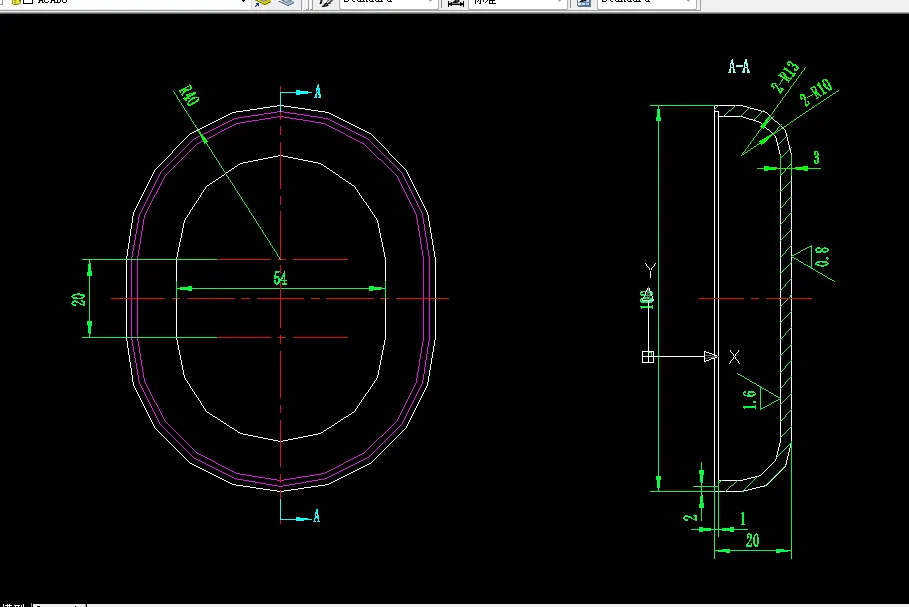Screen dimensions: 909x607
Task: Click the layer previous icon beside layer dropdown
Action: point(263,2)
